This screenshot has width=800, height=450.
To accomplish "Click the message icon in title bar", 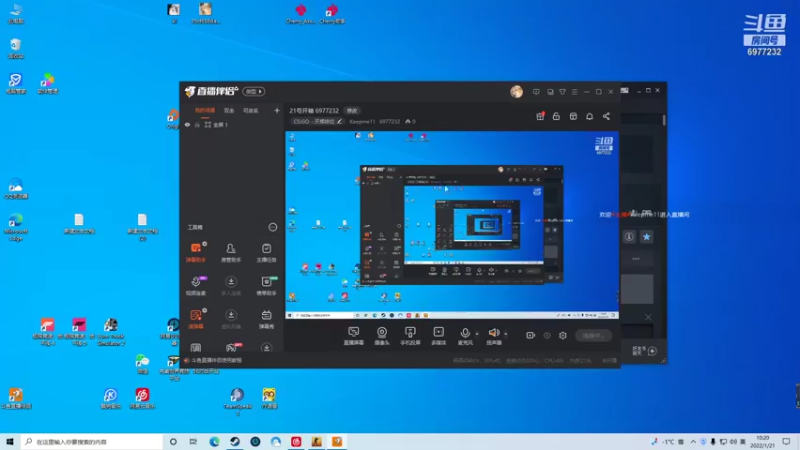I will [536, 92].
